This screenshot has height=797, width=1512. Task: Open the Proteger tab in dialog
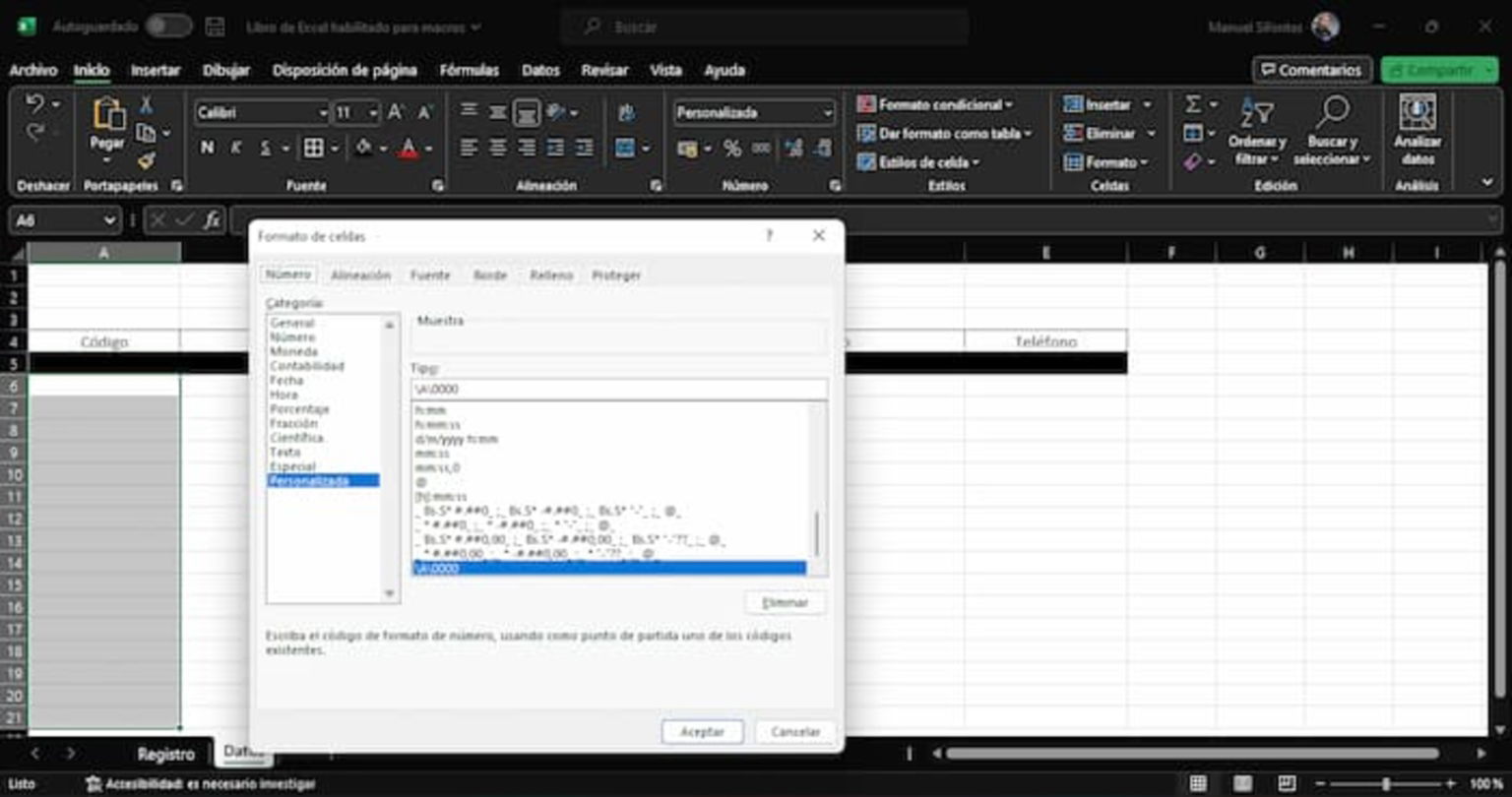[x=616, y=276]
